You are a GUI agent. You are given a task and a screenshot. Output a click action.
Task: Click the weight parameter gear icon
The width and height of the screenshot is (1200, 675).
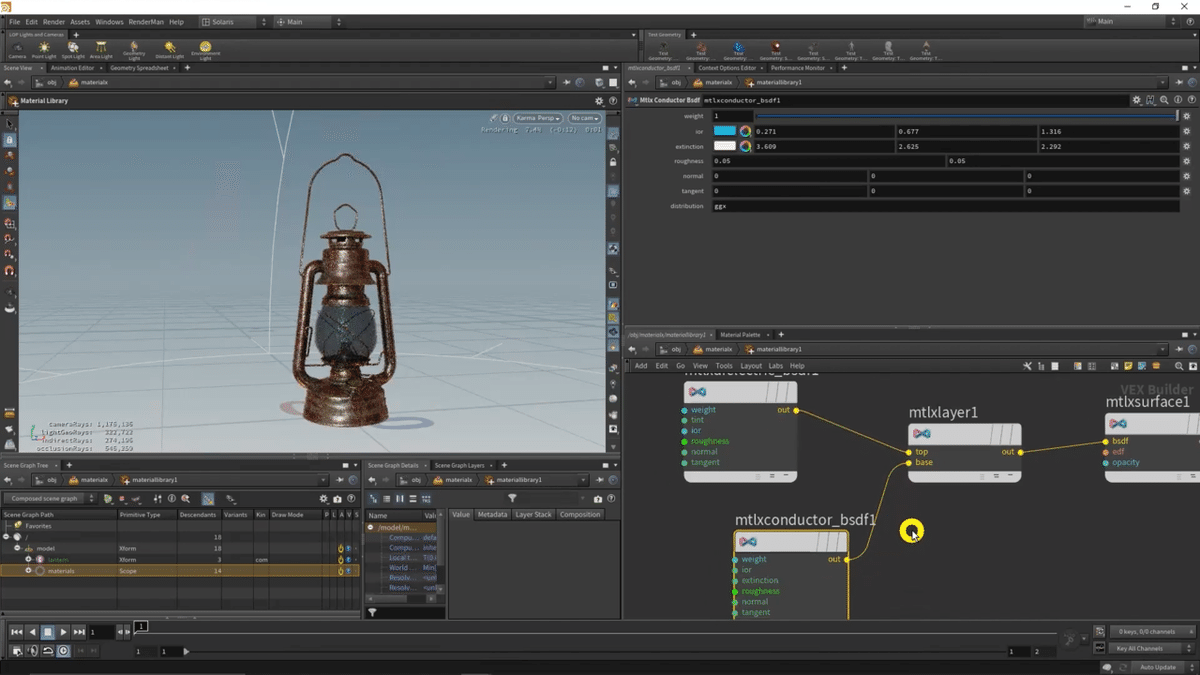pos(1187,117)
